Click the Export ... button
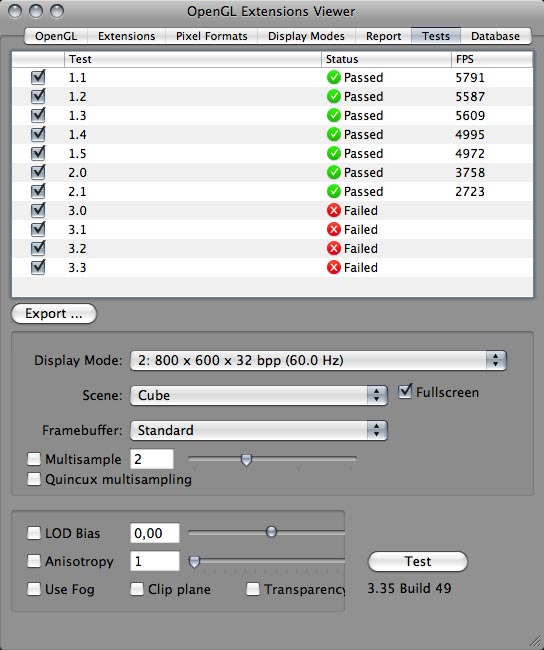544x650 pixels. click(x=54, y=313)
